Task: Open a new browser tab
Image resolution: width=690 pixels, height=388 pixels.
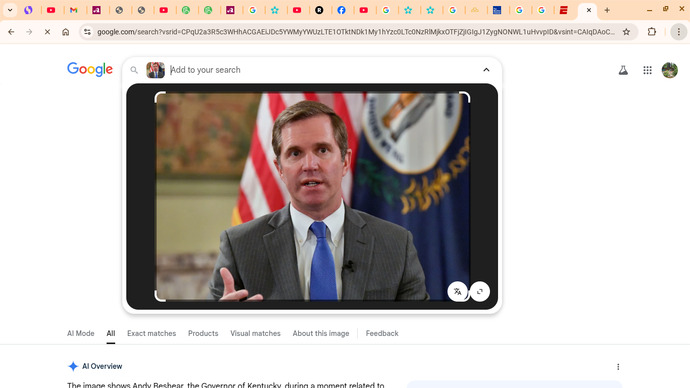Action: 607,10
